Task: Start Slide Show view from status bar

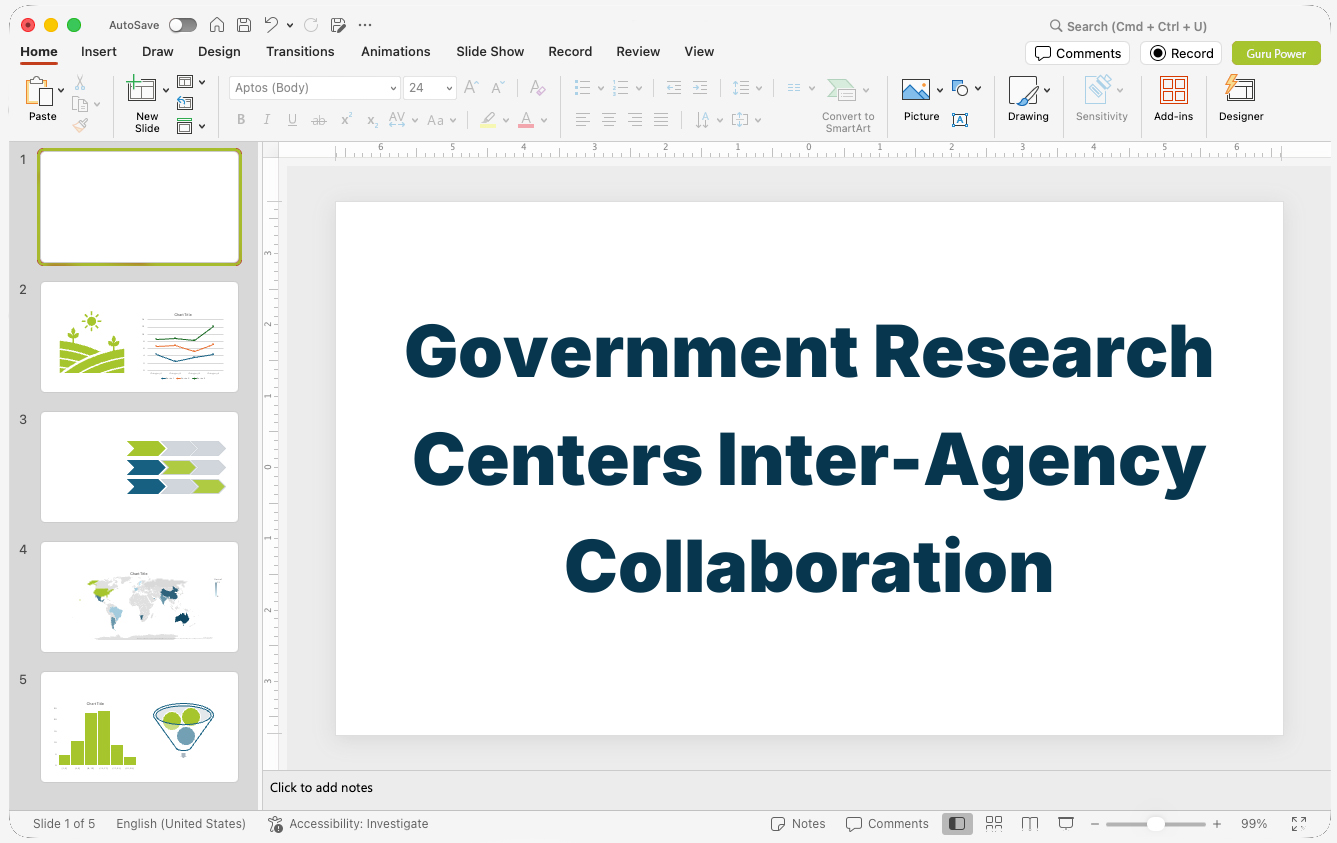Action: [x=1066, y=824]
